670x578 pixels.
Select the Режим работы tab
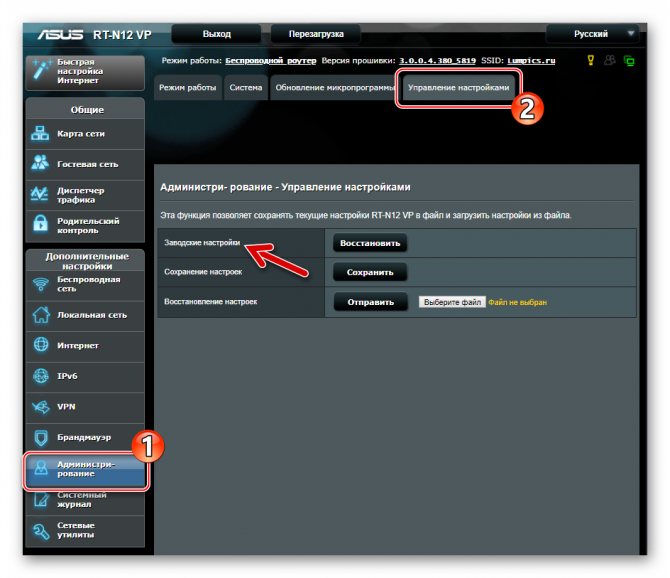[x=188, y=88]
